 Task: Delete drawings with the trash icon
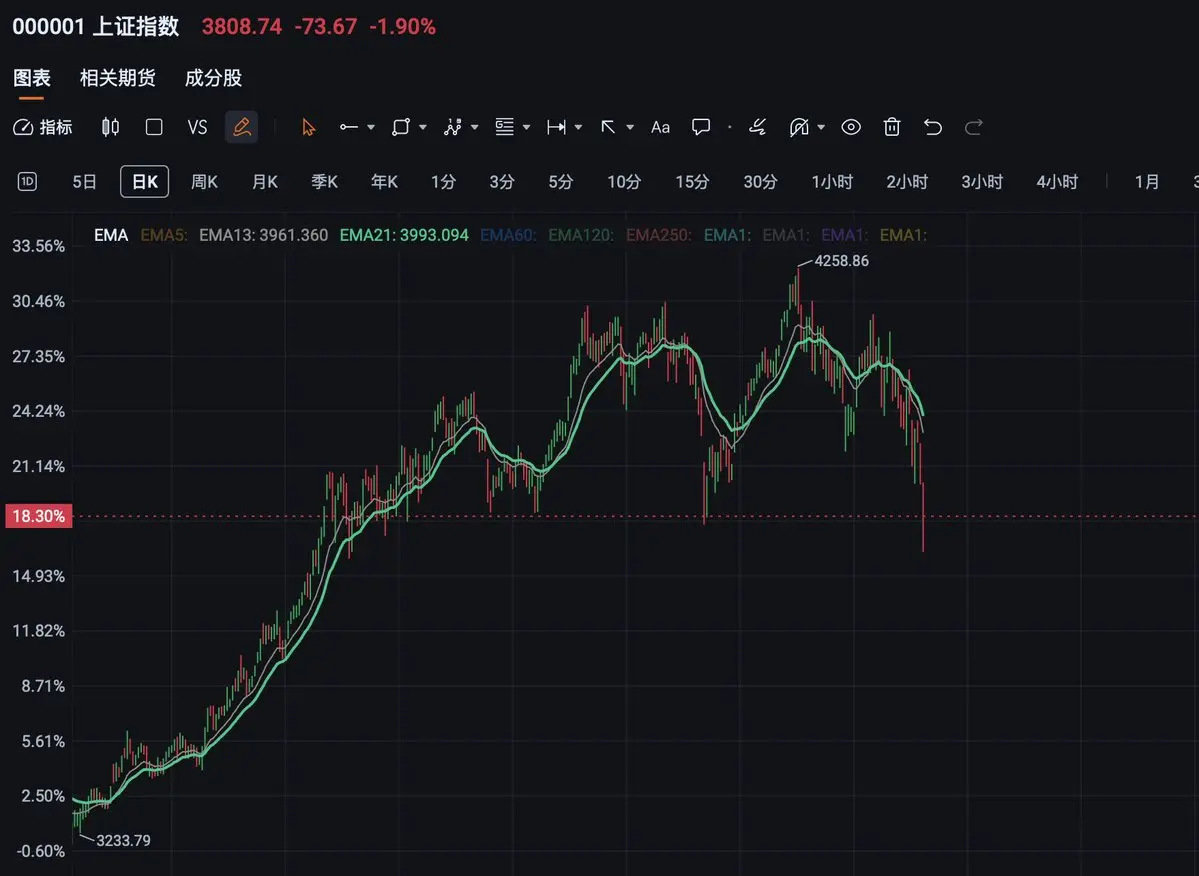892,127
